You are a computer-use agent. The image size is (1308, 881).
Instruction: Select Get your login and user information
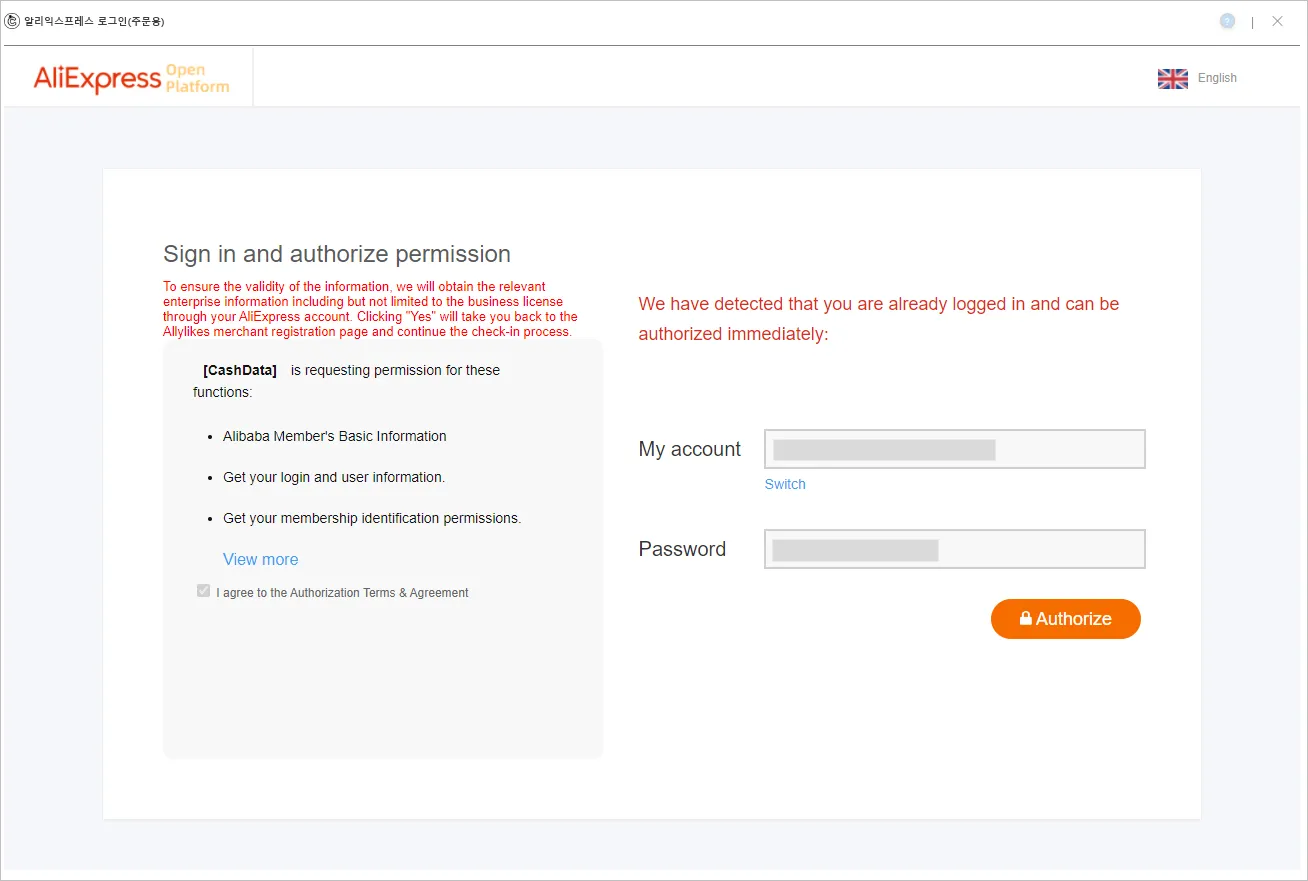pyautogui.click(x=333, y=477)
